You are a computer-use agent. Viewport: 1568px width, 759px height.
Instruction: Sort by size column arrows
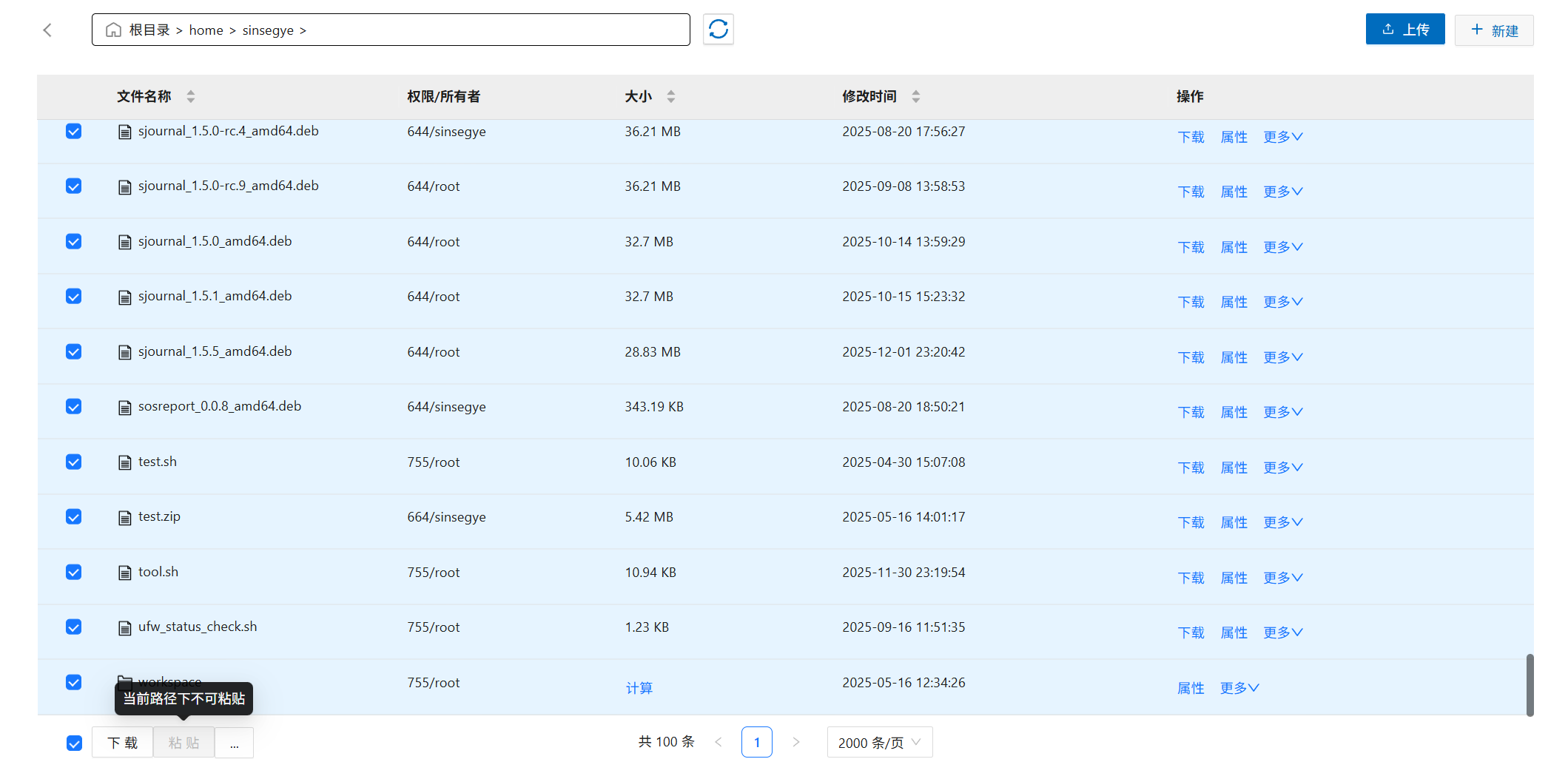671,97
